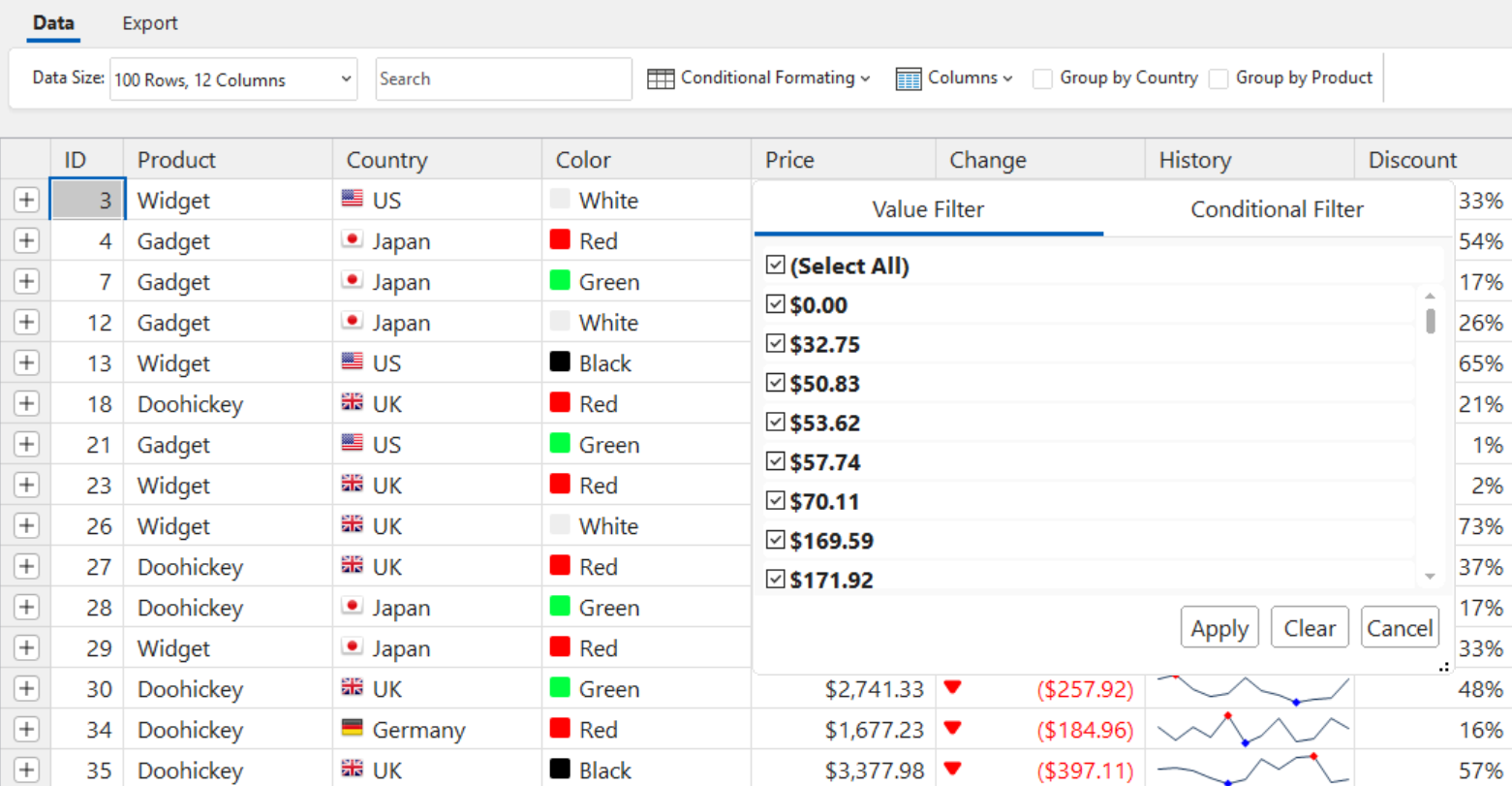Open the Export tab
Viewport: 1512px width, 786px height.
click(x=149, y=23)
